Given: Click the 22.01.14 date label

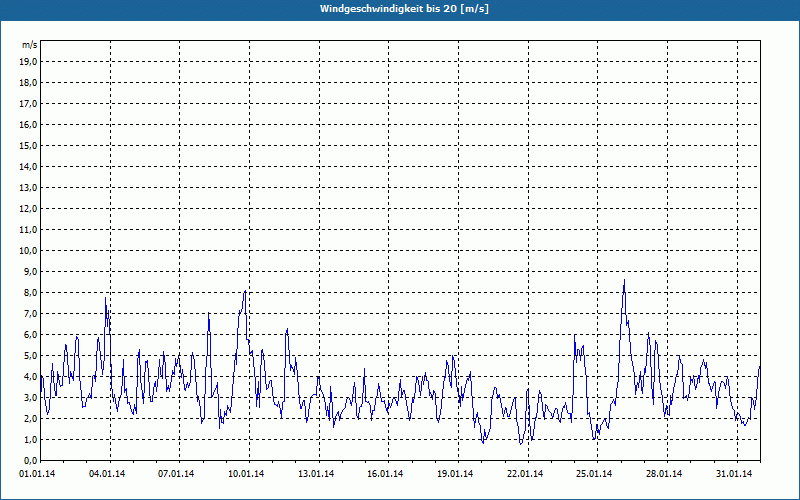Looking at the screenshot, I should tap(525, 474).
